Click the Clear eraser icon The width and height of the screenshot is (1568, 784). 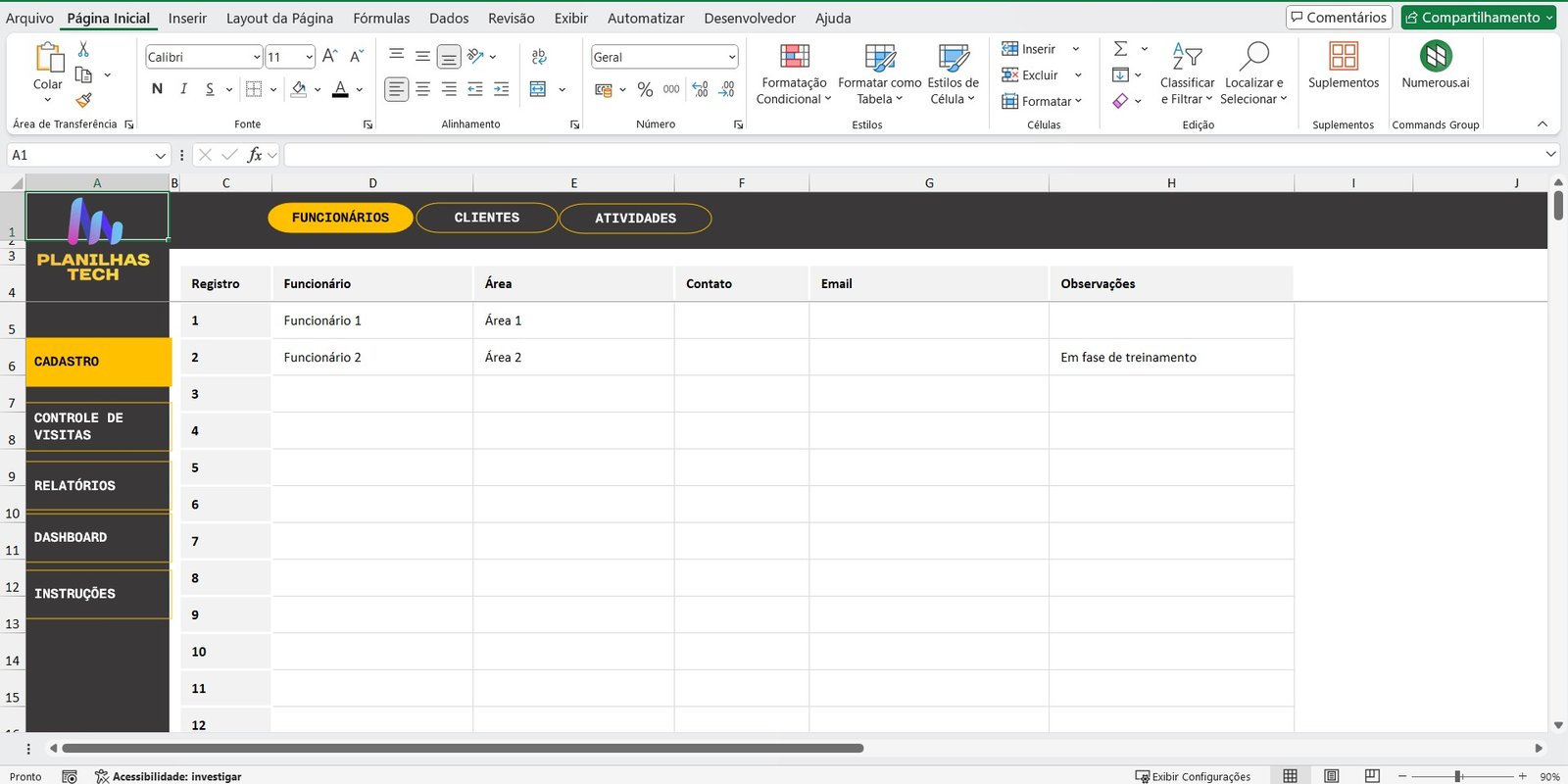pos(1121,101)
